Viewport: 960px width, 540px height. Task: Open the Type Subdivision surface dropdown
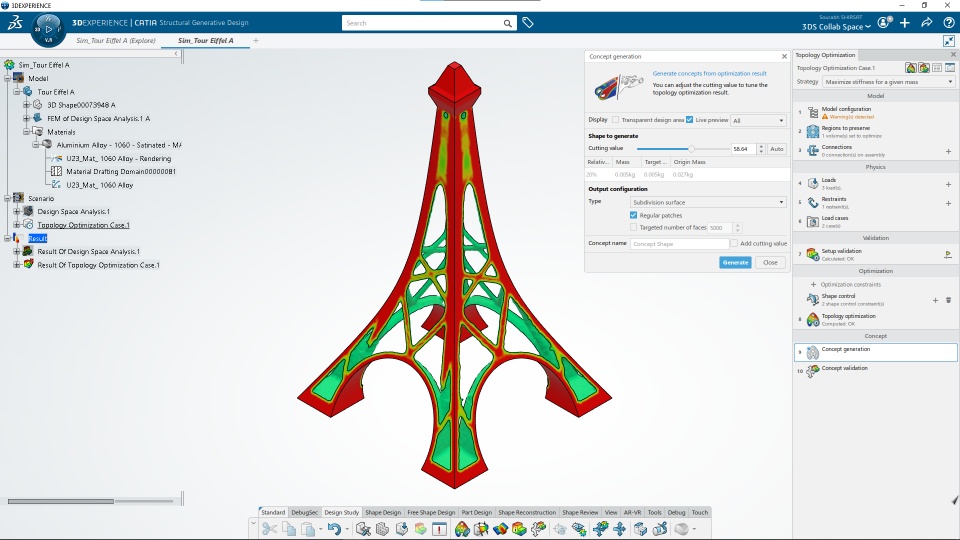pos(708,202)
